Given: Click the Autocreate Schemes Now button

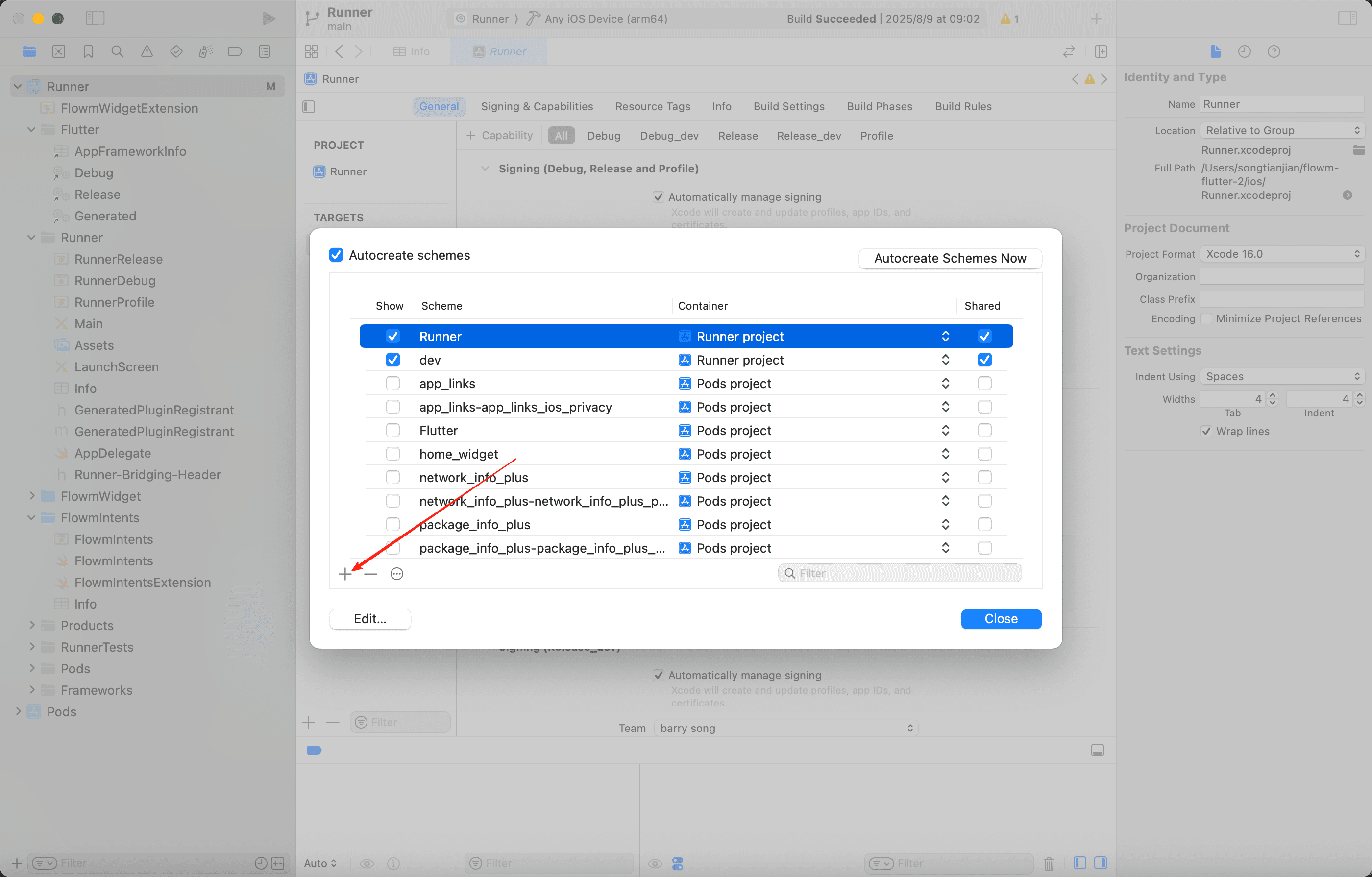Looking at the screenshot, I should click(950, 258).
